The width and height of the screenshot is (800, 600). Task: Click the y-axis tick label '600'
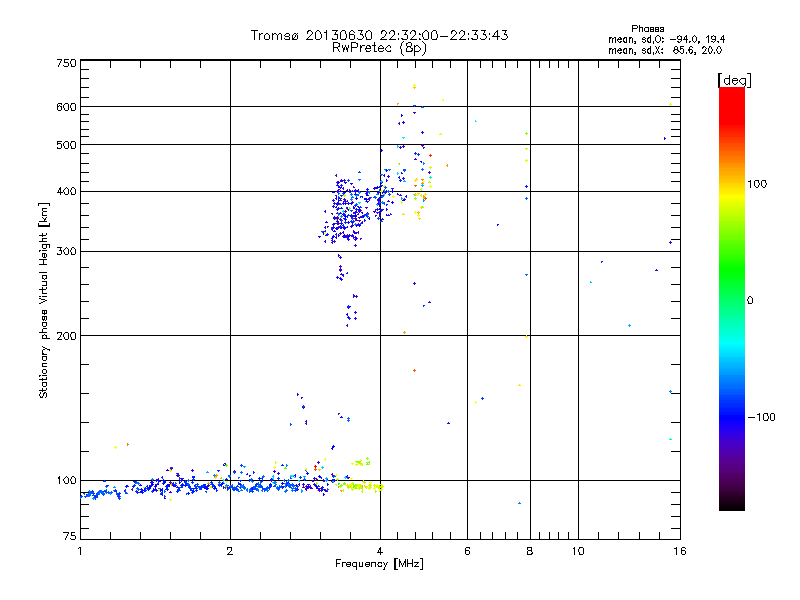[66, 107]
